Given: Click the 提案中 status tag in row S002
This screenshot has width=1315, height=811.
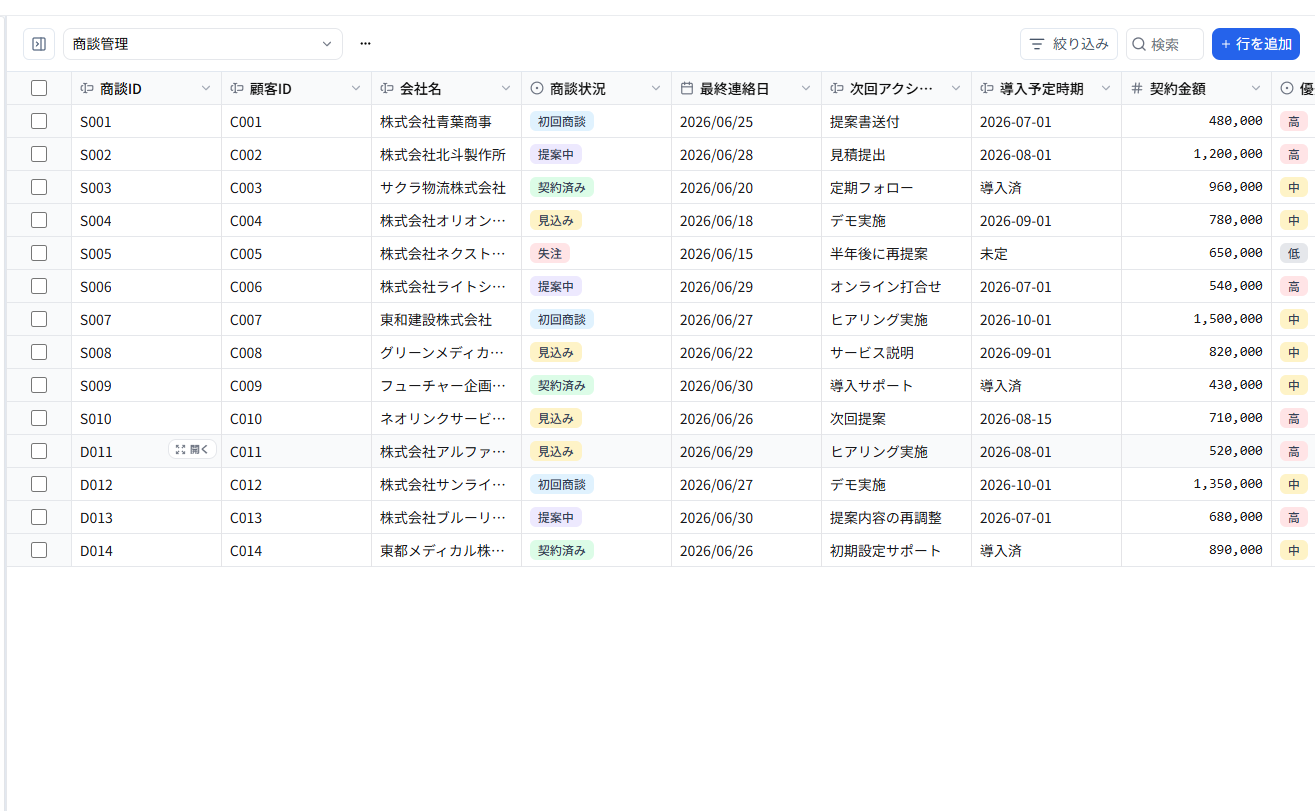Looking at the screenshot, I should pyautogui.click(x=556, y=155).
